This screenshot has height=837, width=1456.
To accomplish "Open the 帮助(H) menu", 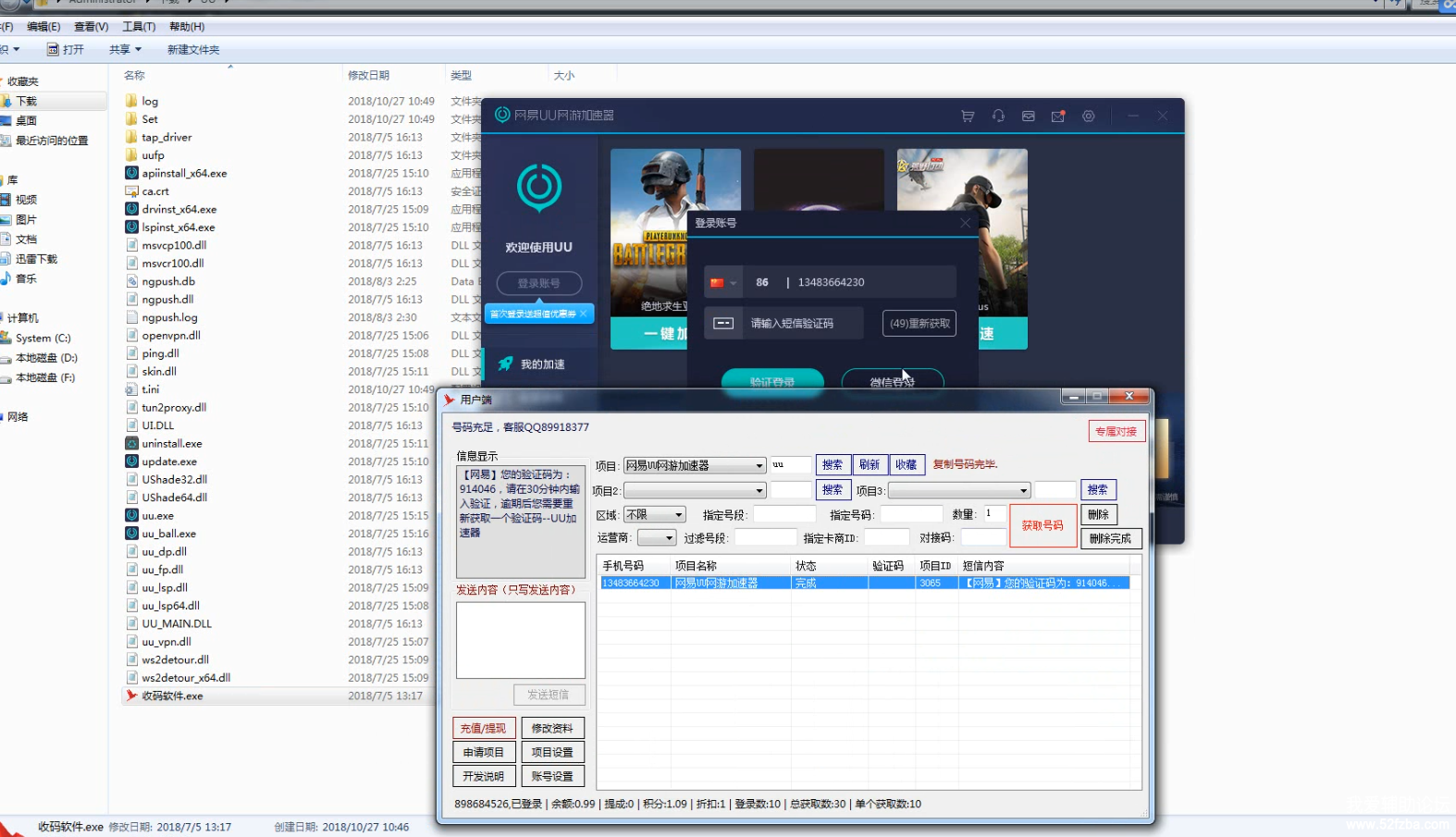I will pyautogui.click(x=187, y=27).
